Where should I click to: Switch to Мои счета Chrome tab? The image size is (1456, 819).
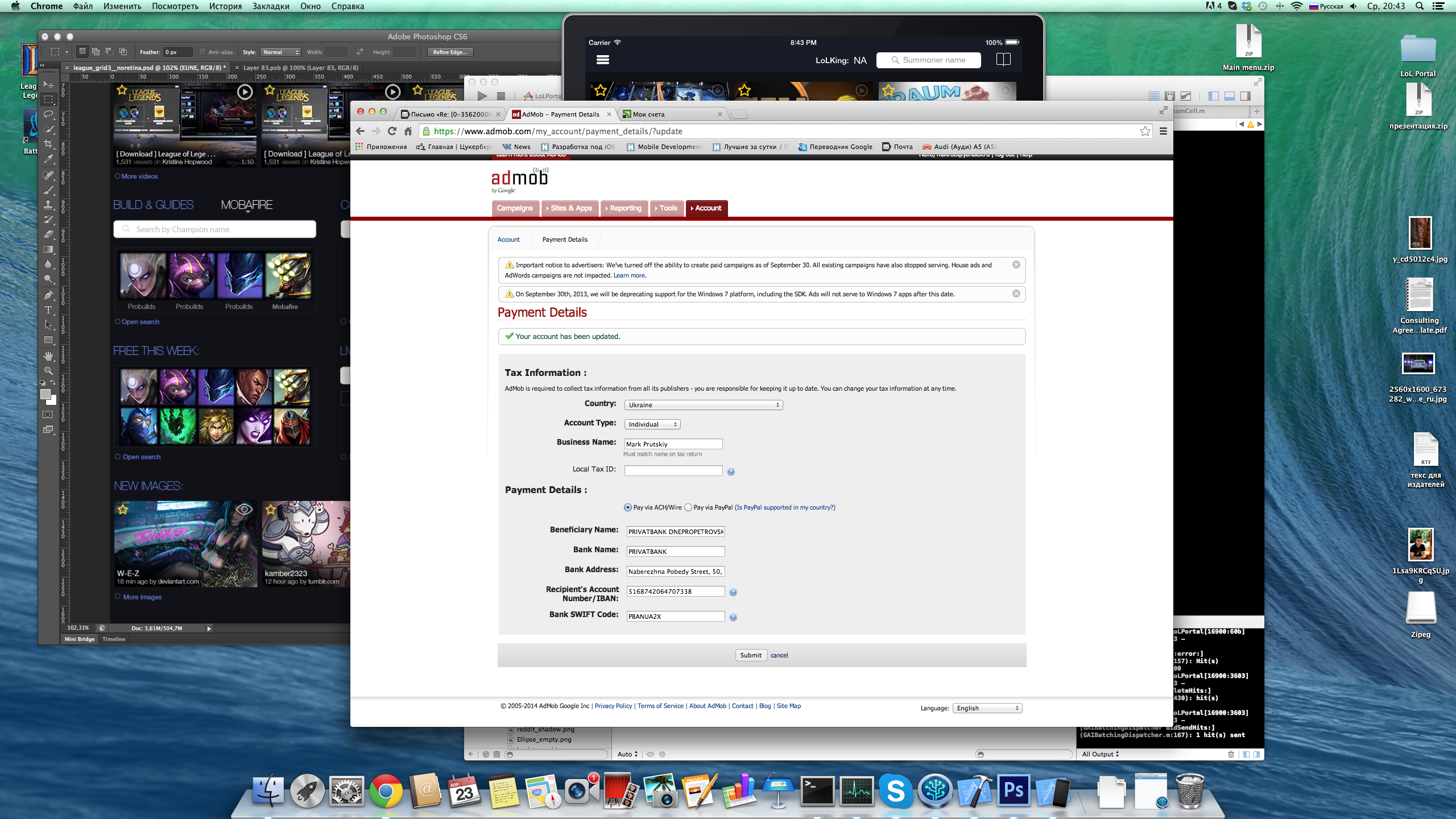pos(671,114)
